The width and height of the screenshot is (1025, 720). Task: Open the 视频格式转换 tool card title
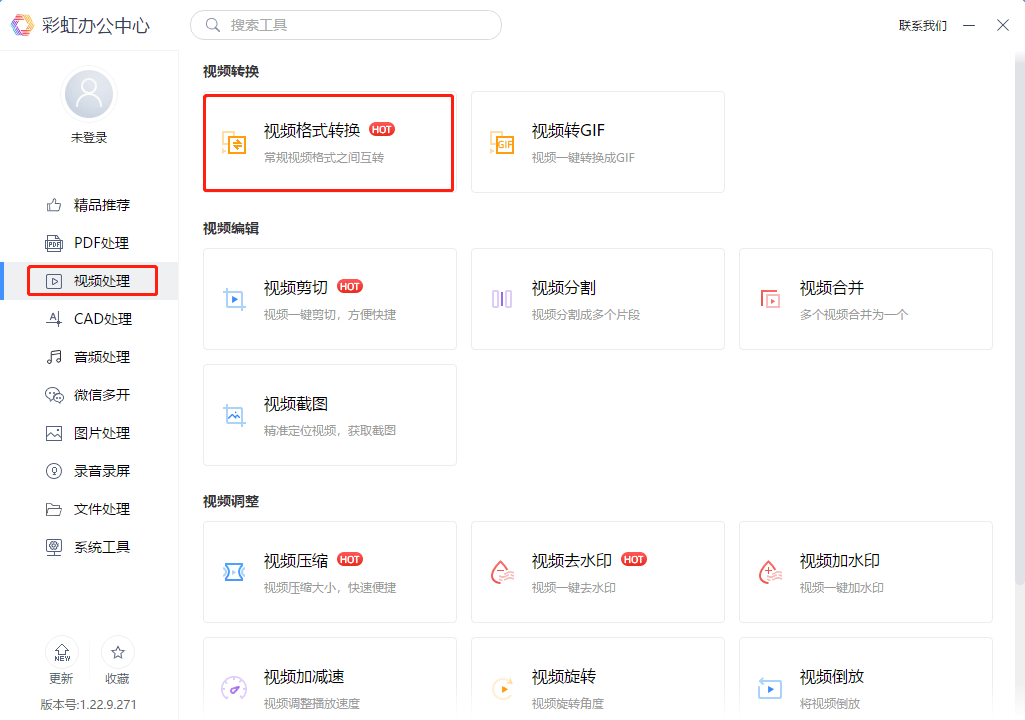pyautogui.click(x=312, y=131)
